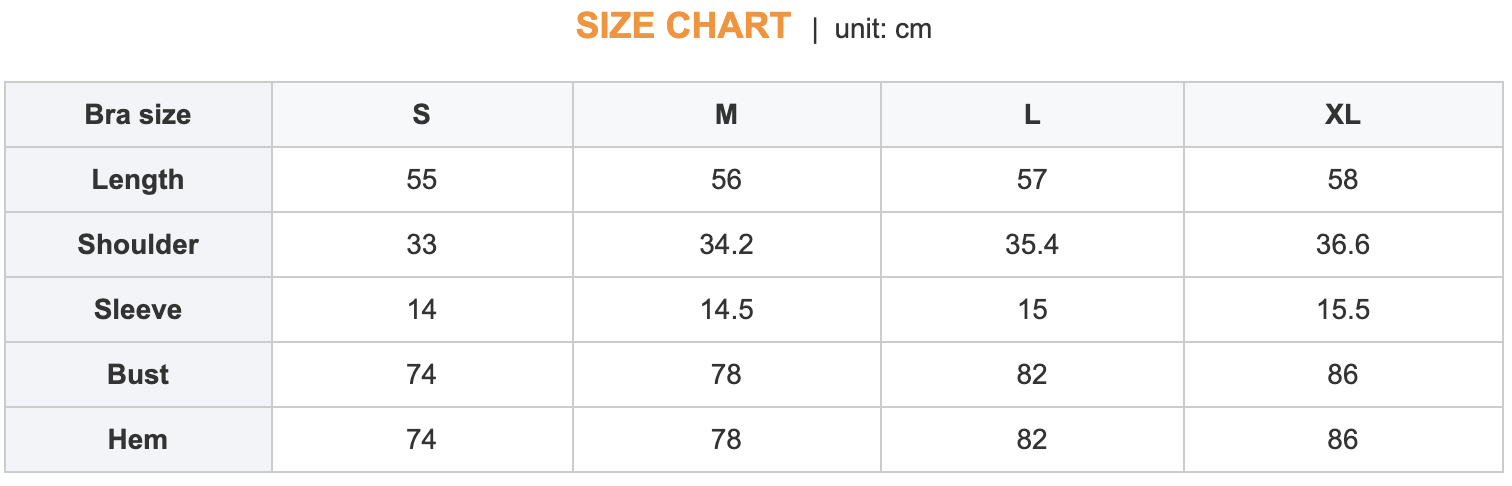Select Length value 57 for size L
Image resolution: width=1512 pixels, height=486 pixels.
pyautogui.click(x=1032, y=180)
